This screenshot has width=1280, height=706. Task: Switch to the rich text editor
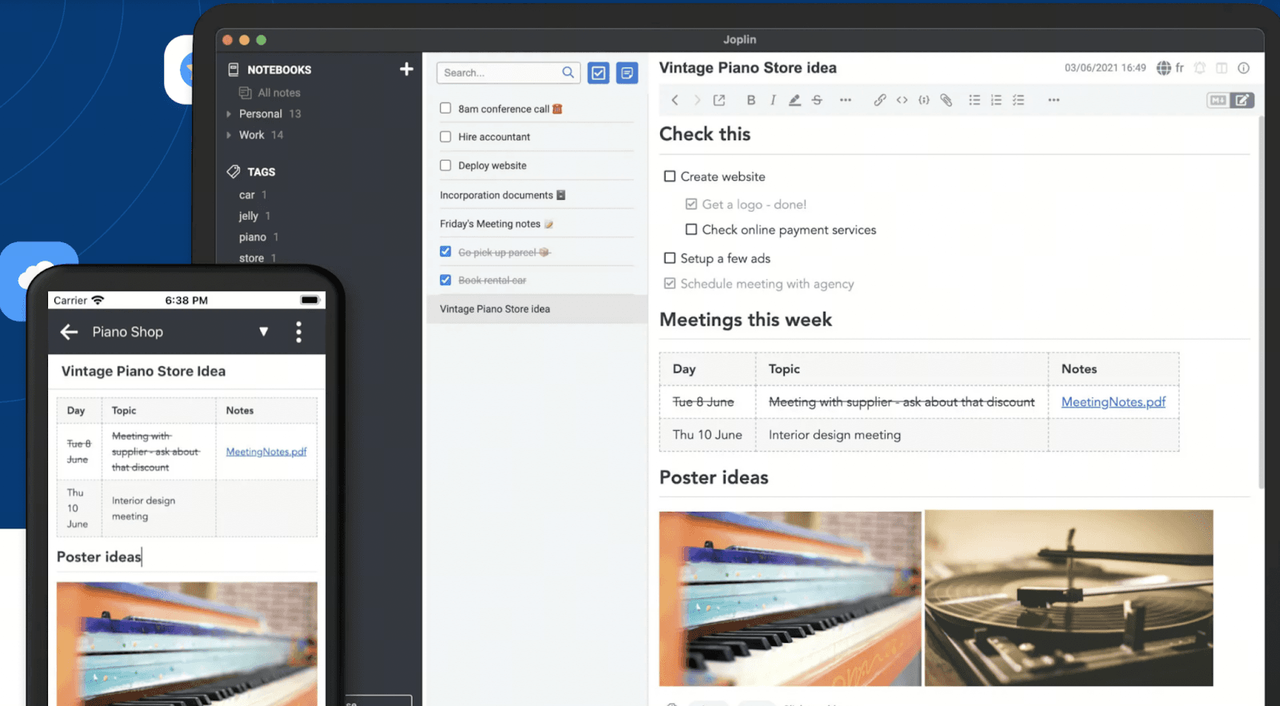point(1242,100)
